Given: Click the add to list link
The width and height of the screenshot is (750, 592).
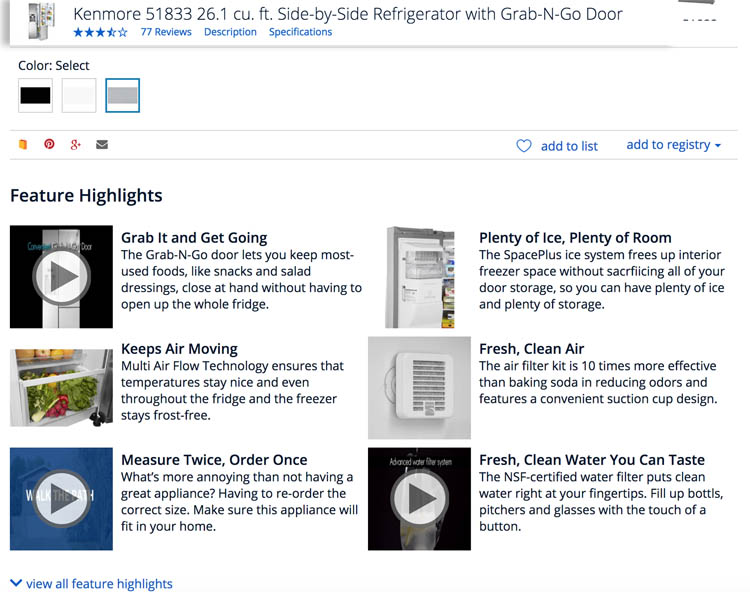Looking at the screenshot, I should pyautogui.click(x=569, y=146).
